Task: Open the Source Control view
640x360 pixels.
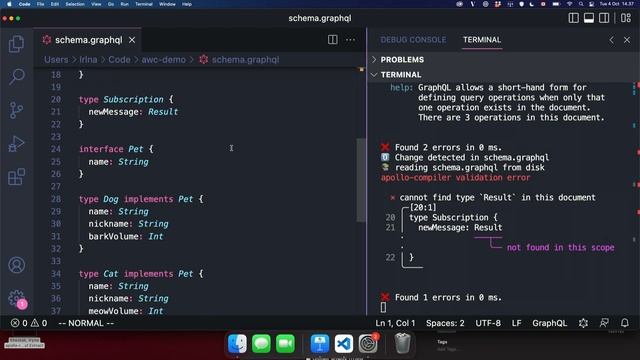Action: tap(16, 110)
